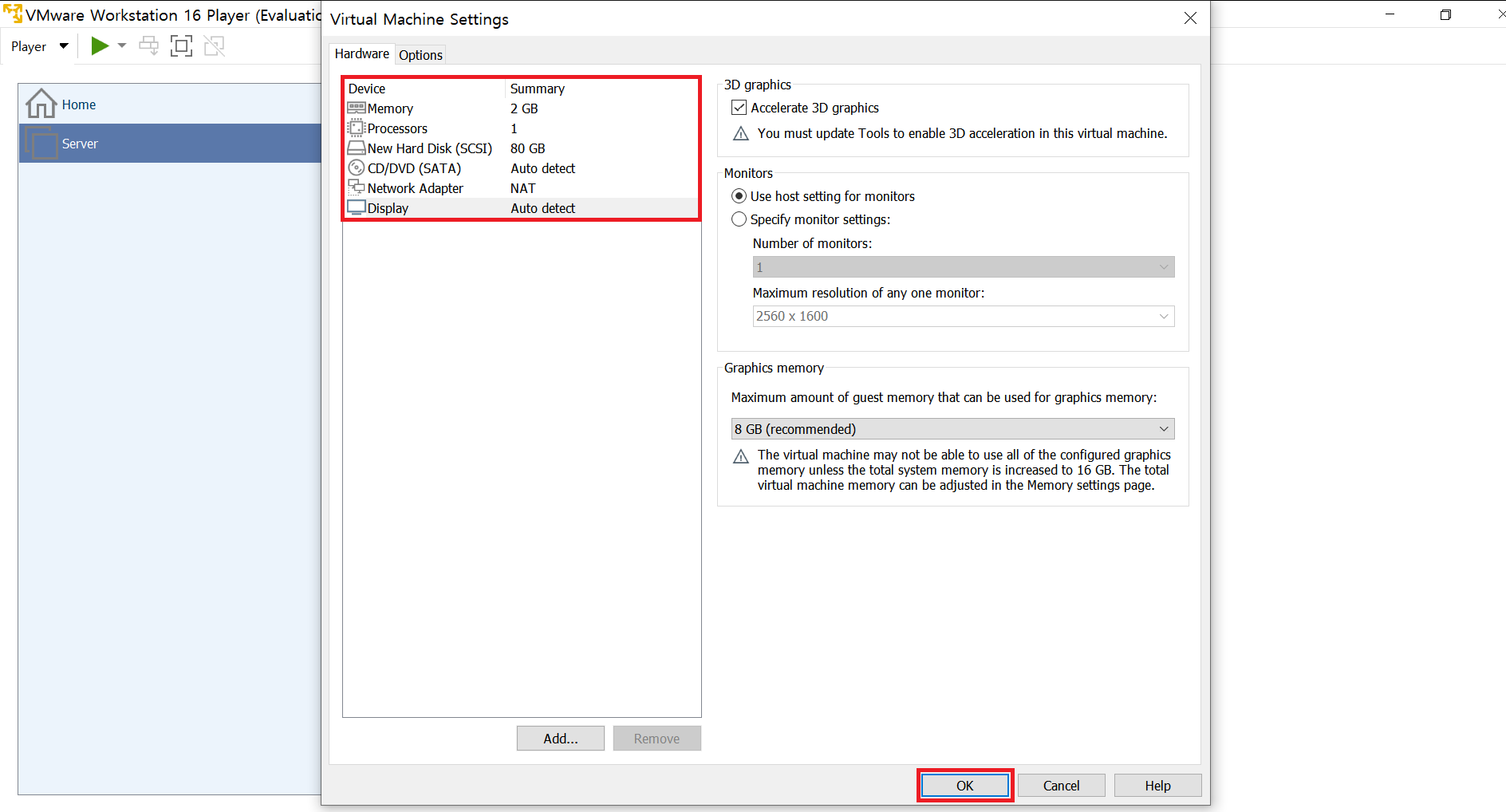Click the Help button
This screenshot has height=812, width=1506.
[x=1158, y=786]
